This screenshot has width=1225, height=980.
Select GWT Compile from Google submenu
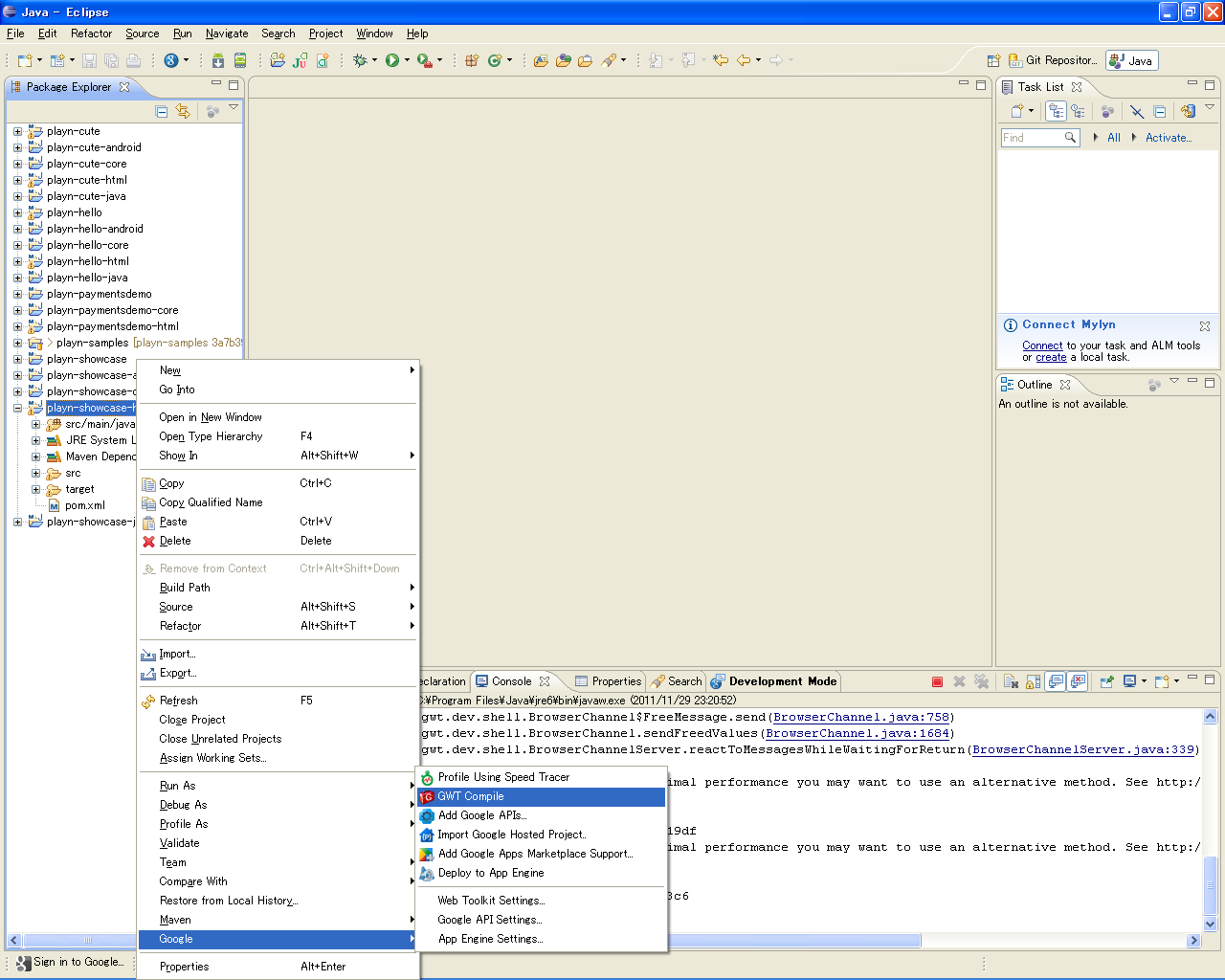[542, 796]
